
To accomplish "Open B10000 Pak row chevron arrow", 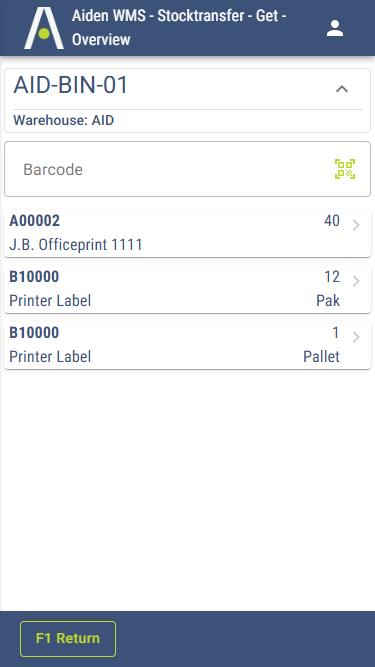I will pos(356,281).
